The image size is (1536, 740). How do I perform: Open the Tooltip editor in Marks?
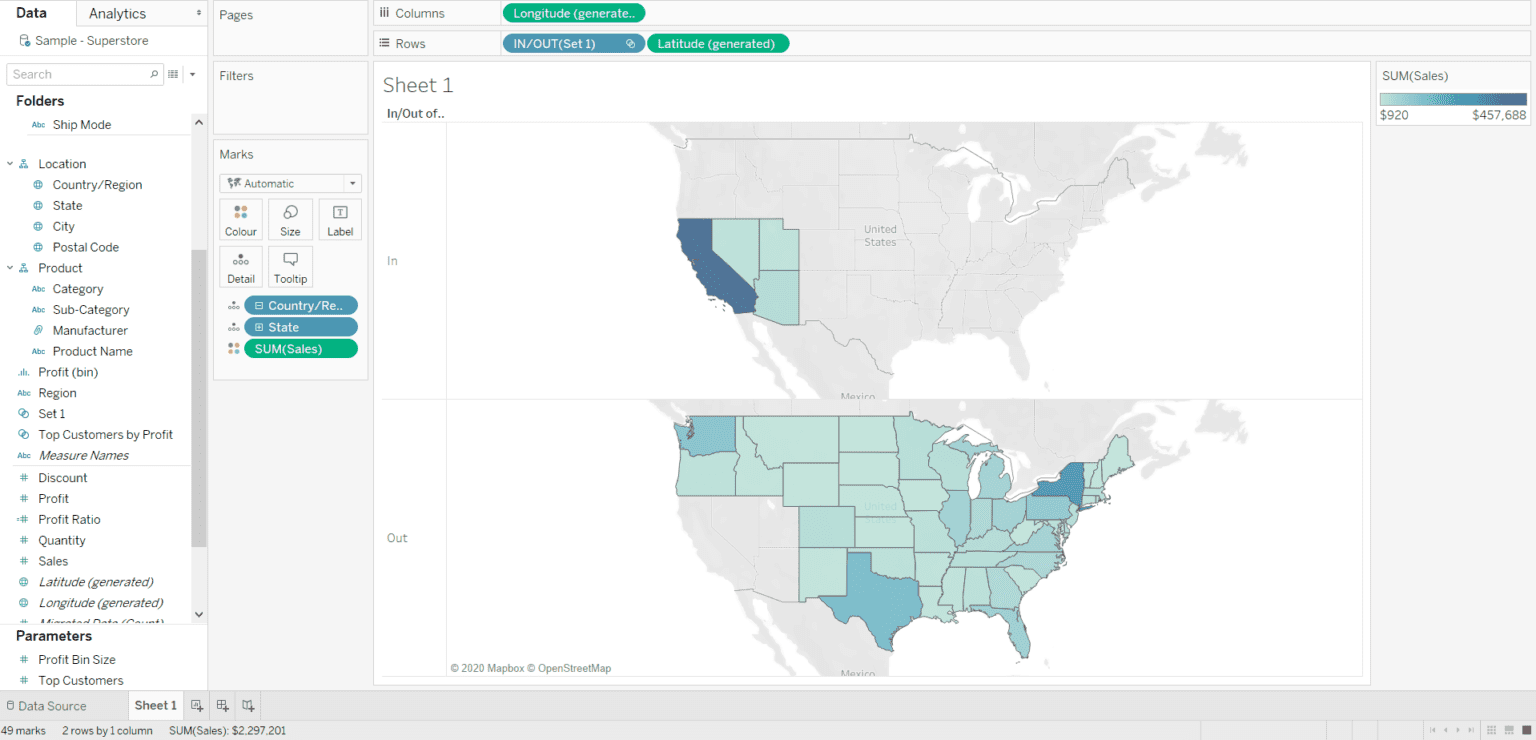(x=290, y=267)
